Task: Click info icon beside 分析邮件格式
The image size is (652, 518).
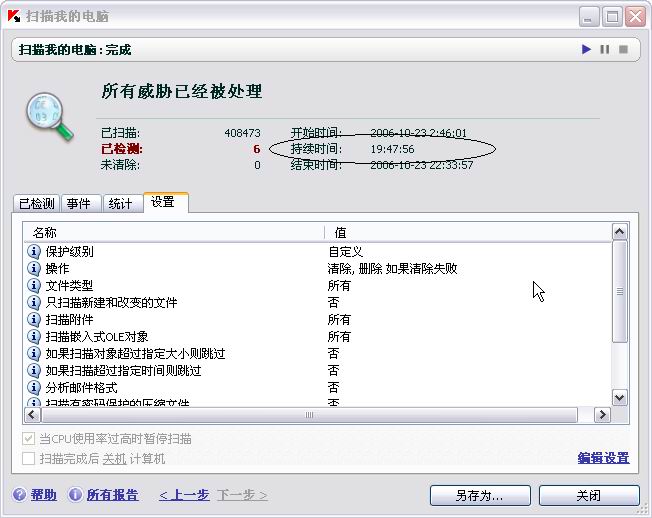Action: [34, 387]
